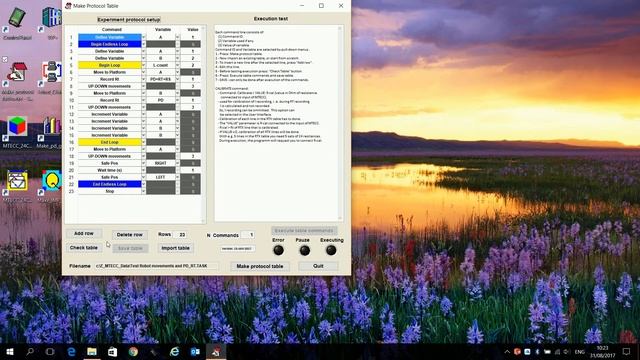Click the Executing indicator LED

pyautogui.click(x=331, y=250)
